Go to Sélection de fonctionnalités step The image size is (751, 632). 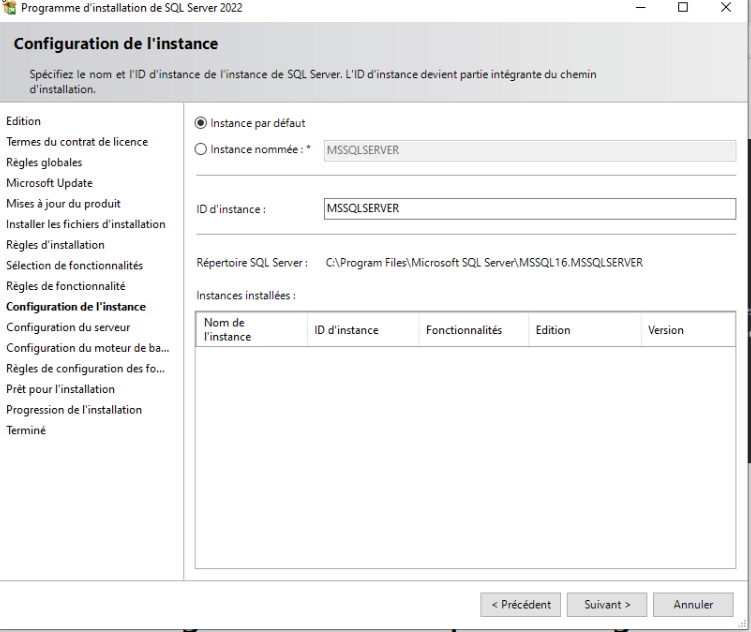tap(75, 265)
